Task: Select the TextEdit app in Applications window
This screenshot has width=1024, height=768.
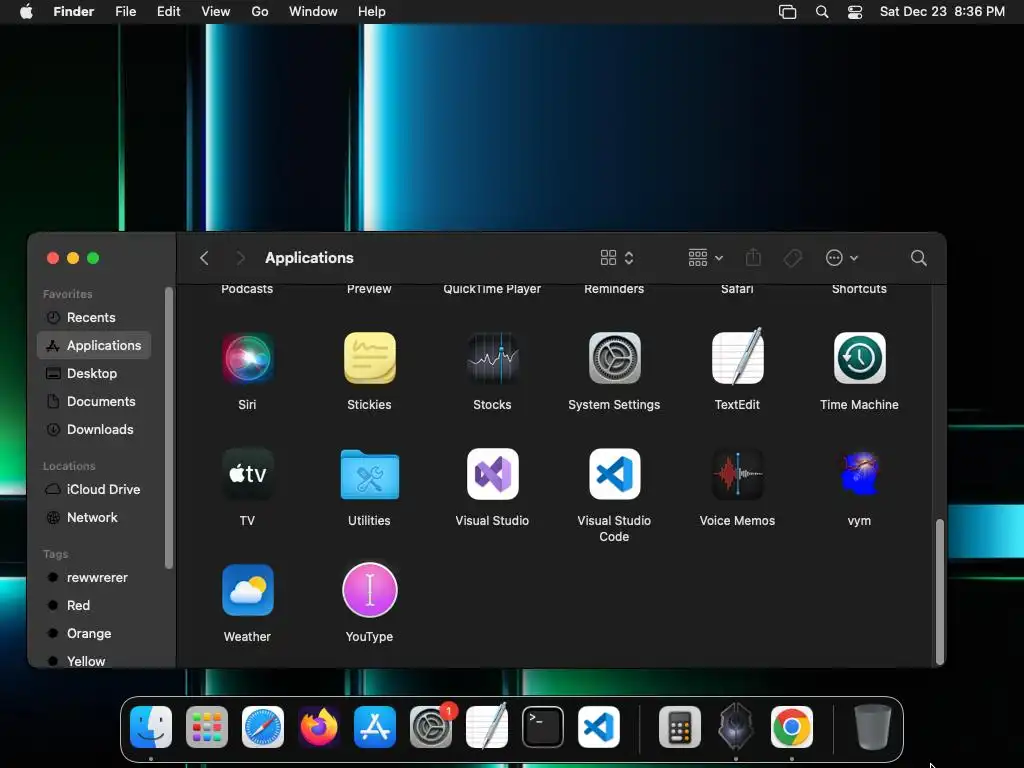Action: coord(737,357)
